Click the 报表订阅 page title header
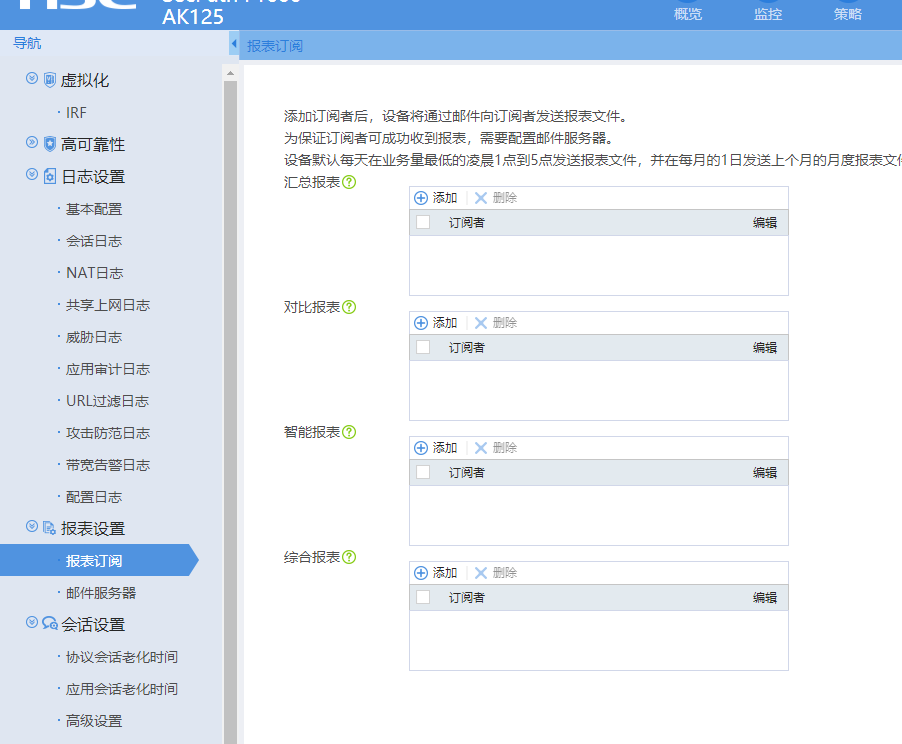This screenshot has width=902, height=744. coord(275,46)
